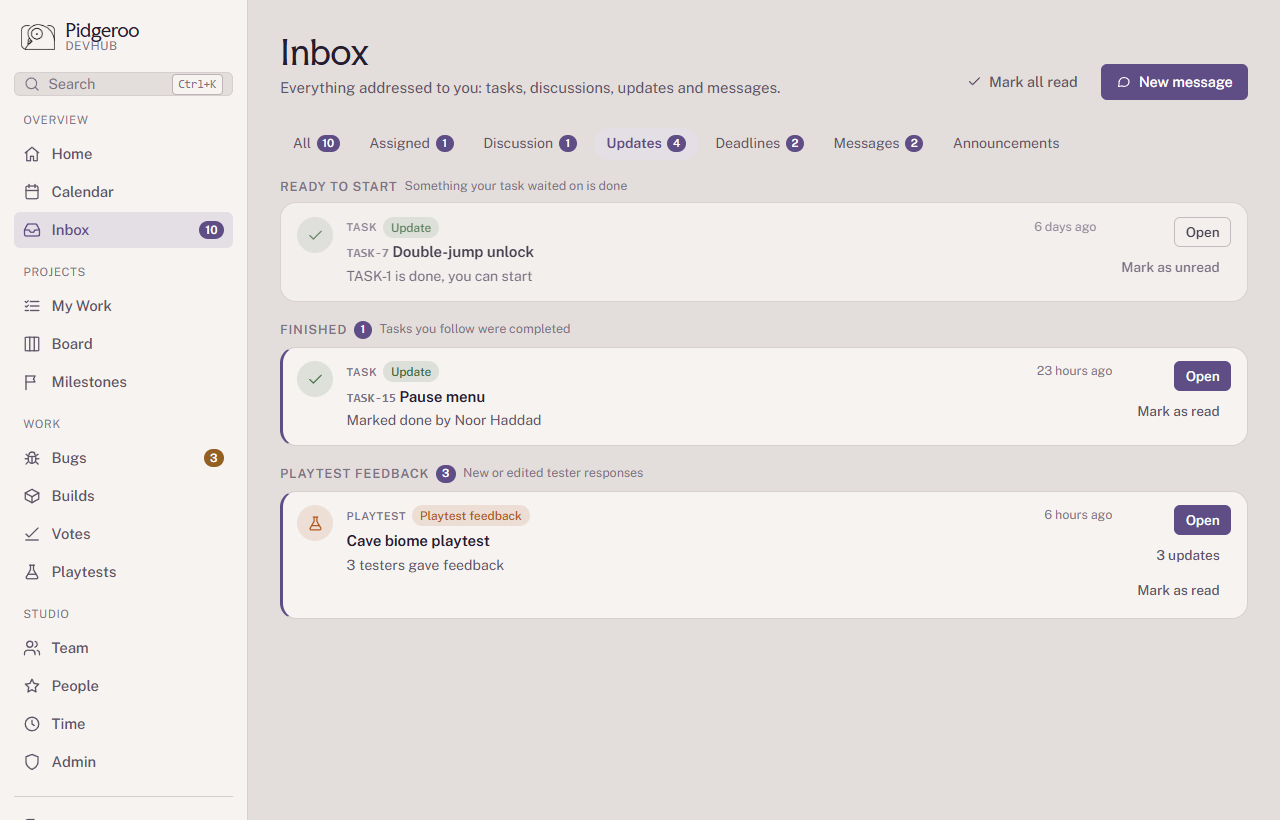Click the checkmark icon on Double-jump unlock card
1280x820 pixels.
pos(315,235)
